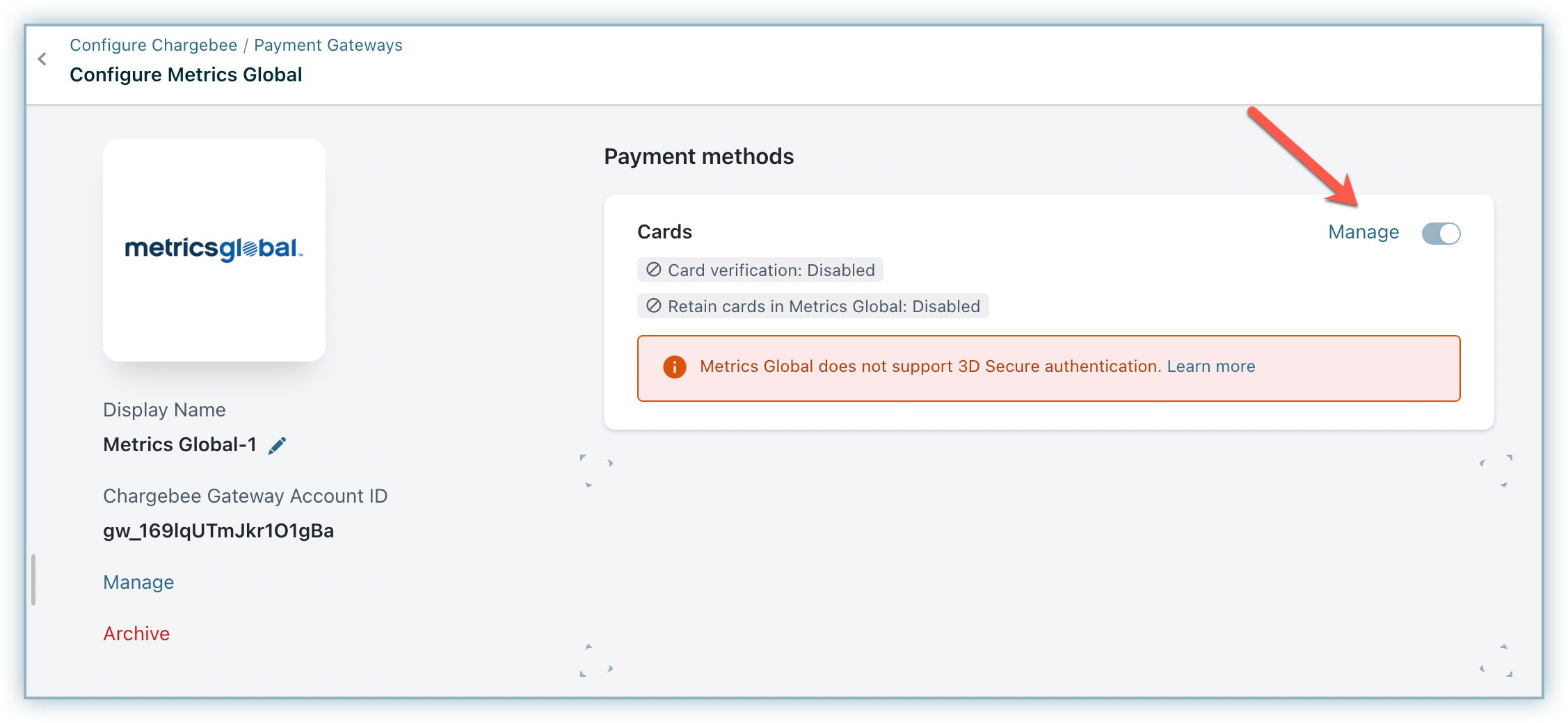Click the Cards heading
1568x723 pixels.
[664, 232]
